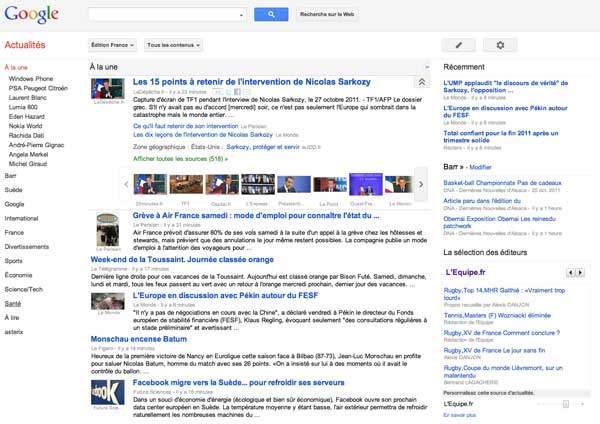Screen dimensions: 600x424
Task: Open the Nokia World topic
Action: click(x=25, y=126)
